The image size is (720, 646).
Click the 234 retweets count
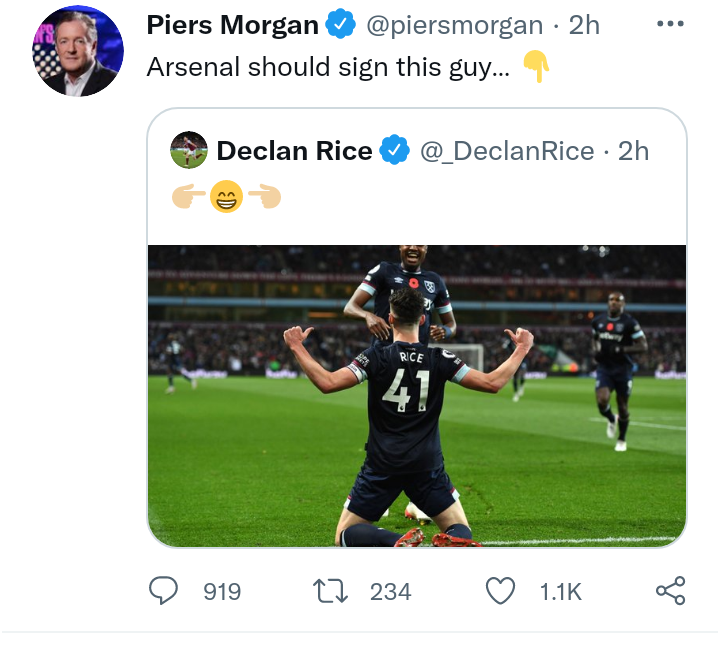point(390,592)
